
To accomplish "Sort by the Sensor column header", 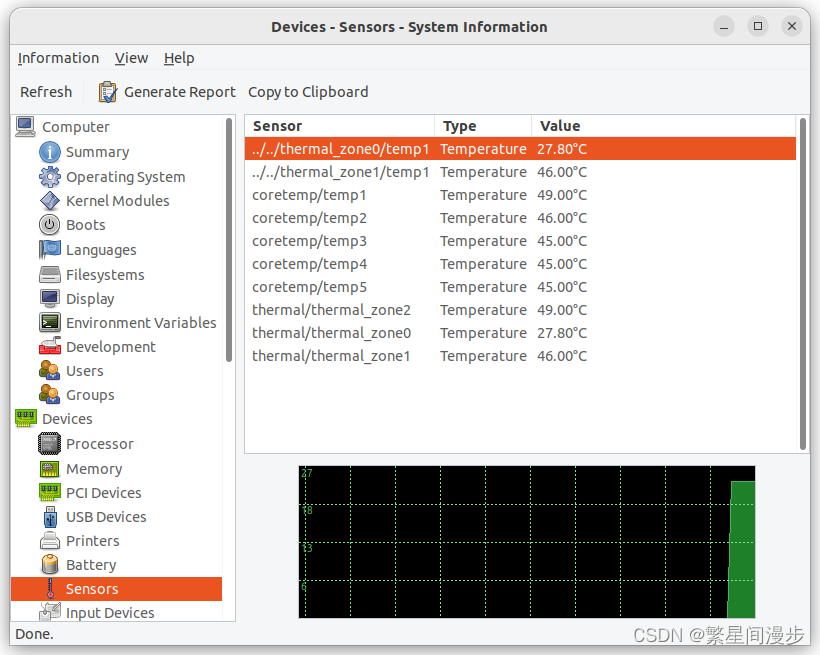I will coord(339,126).
